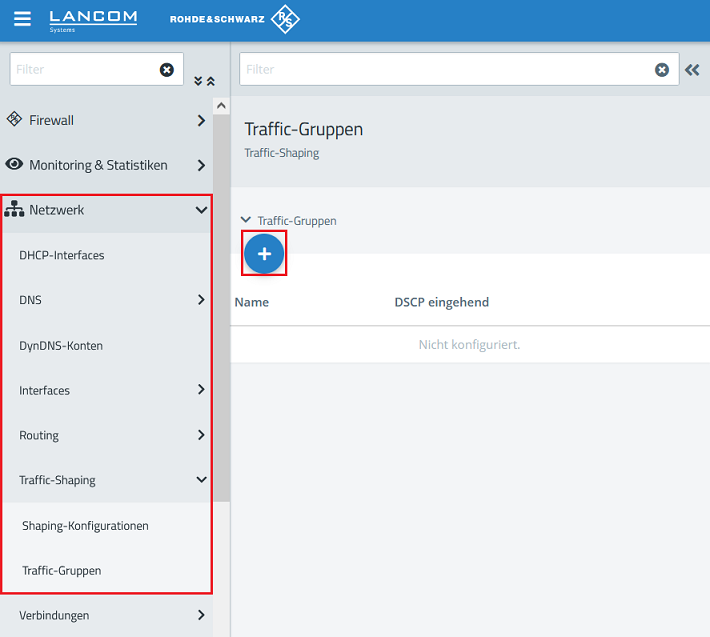Image resolution: width=710 pixels, height=637 pixels.
Task: Clear the main content filter field
Action: tap(661, 70)
